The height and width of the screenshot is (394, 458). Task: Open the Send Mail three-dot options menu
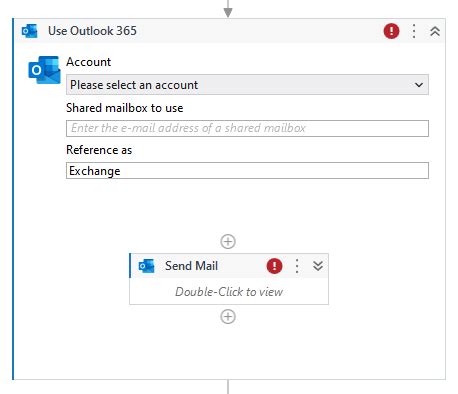coord(297,266)
